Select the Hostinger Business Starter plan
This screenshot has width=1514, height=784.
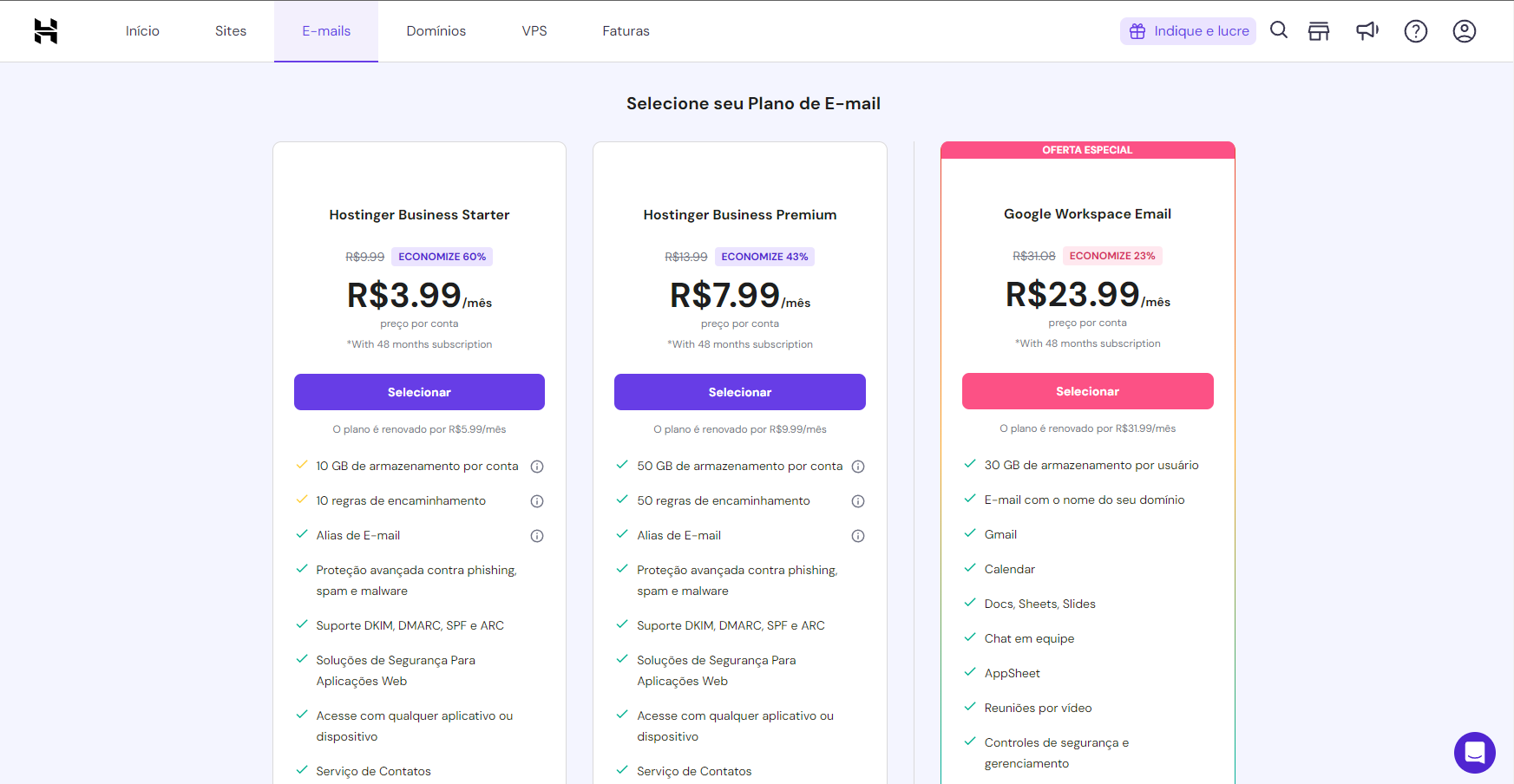(x=419, y=392)
